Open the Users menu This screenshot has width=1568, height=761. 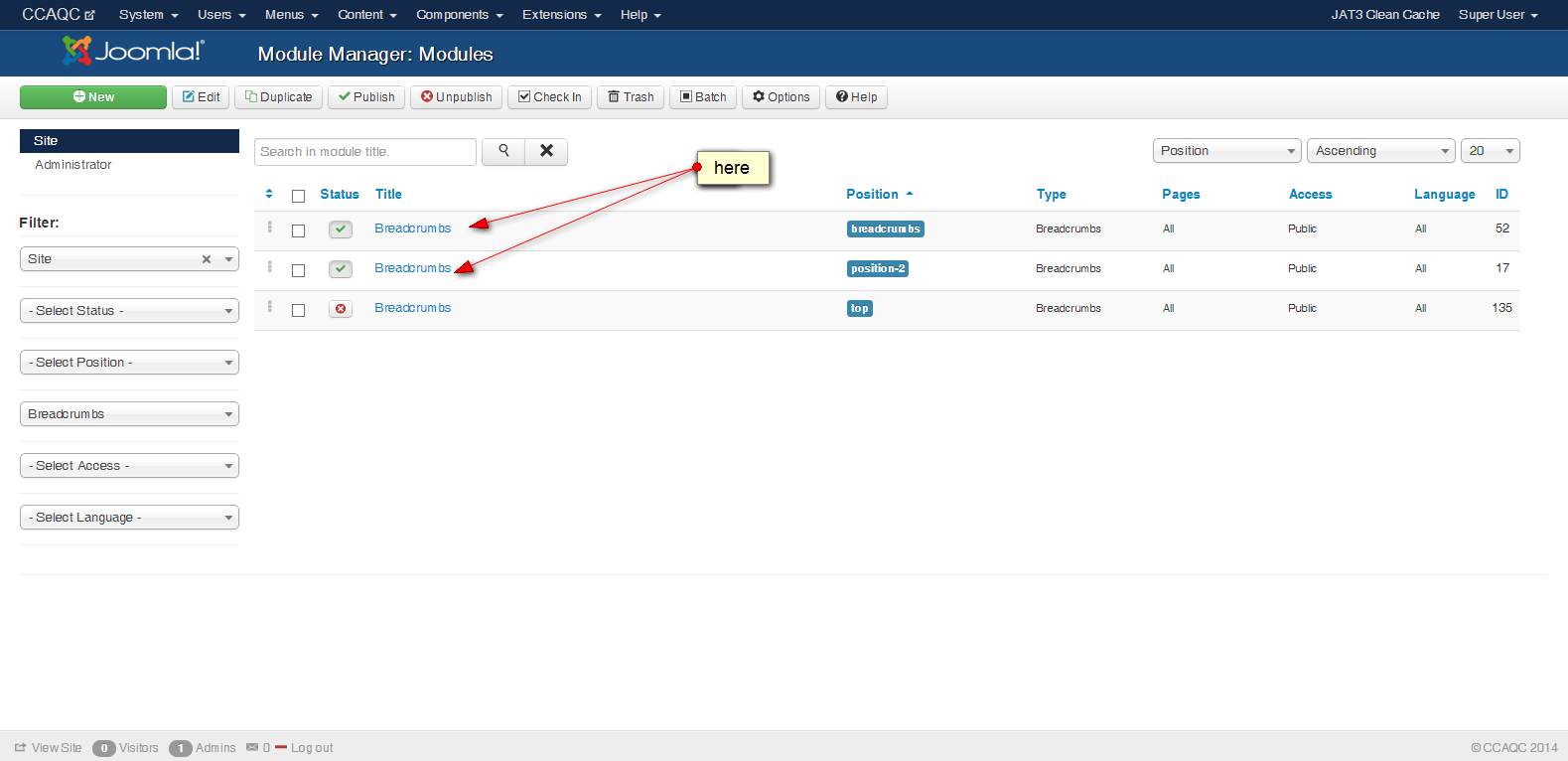221,15
